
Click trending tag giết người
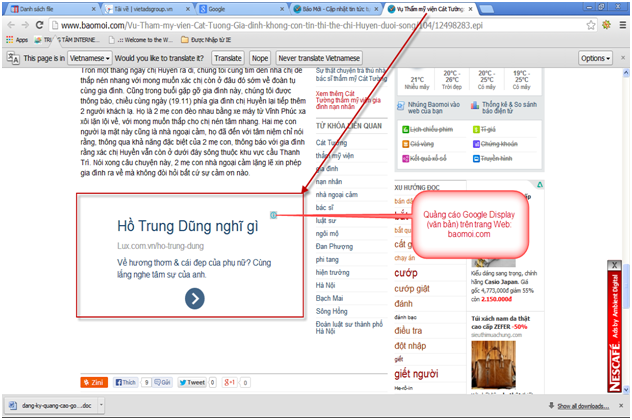tap(416, 374)
